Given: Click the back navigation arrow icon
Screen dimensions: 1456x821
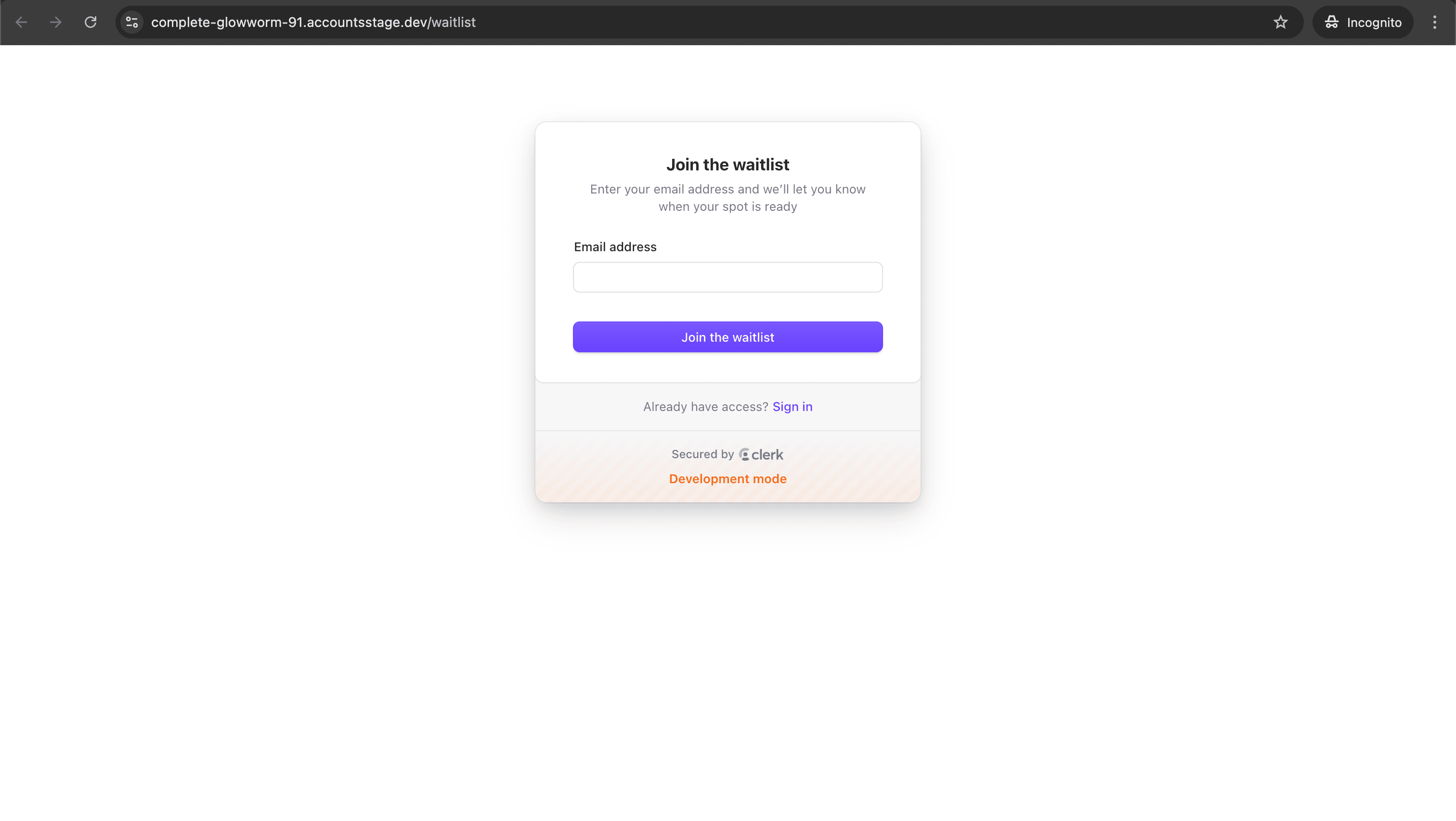Looking at the screenshot, I should (22, 22).
